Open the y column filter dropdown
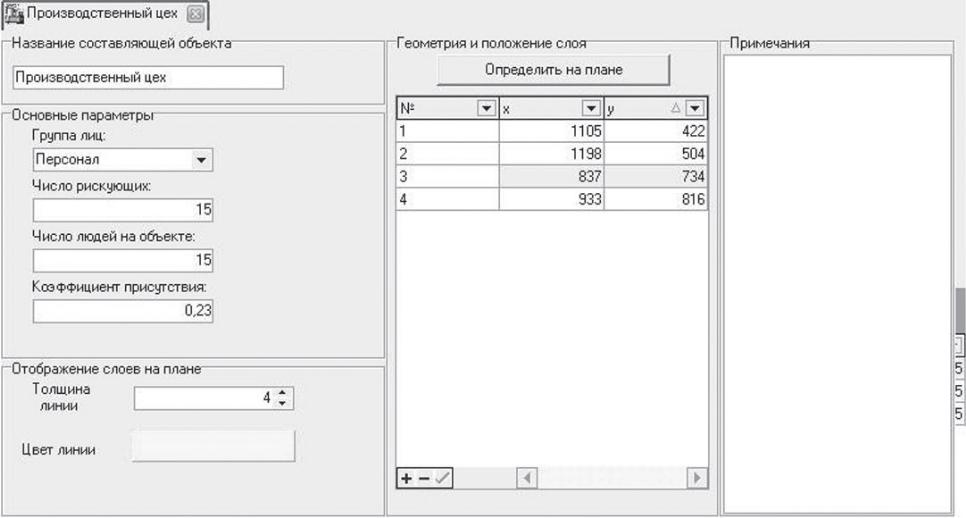Viewport: 966px width, 518px height. [x=695, y=109]
